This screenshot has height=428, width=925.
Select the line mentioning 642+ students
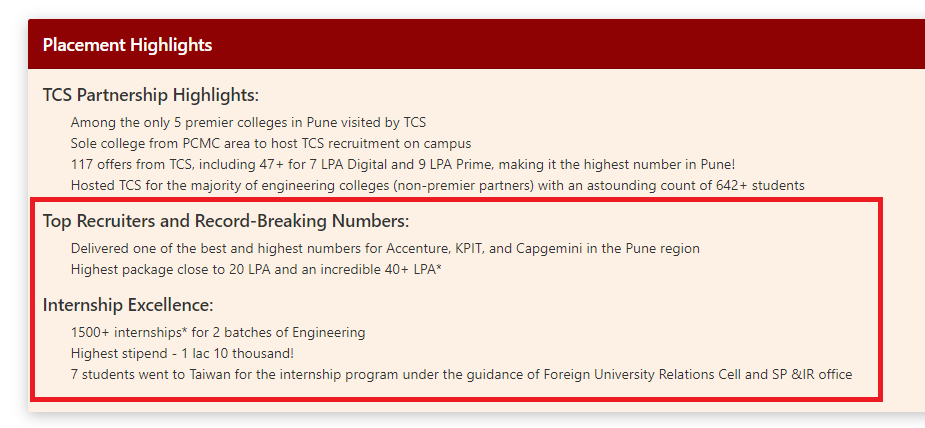438,186
